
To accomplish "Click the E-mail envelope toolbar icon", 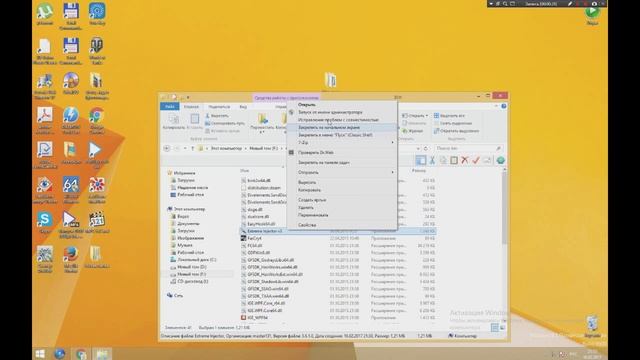I will (487, 160).
